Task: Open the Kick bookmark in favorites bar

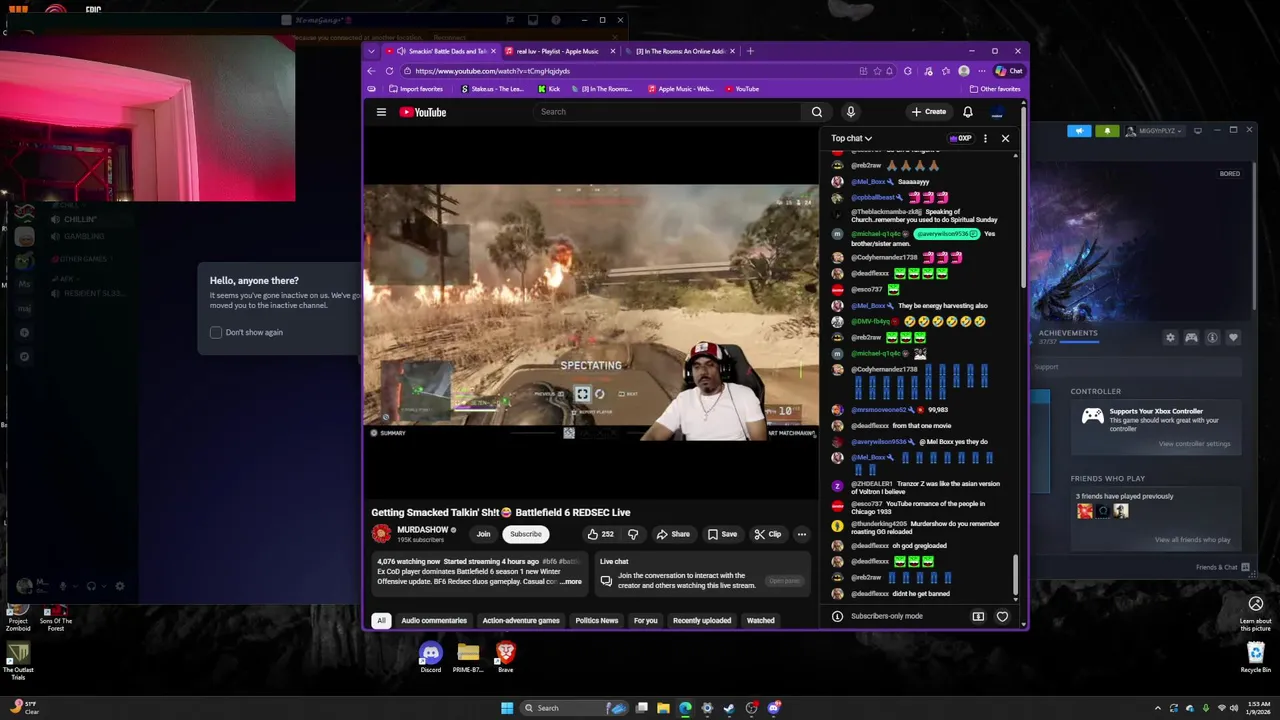Action: [548, 89]
